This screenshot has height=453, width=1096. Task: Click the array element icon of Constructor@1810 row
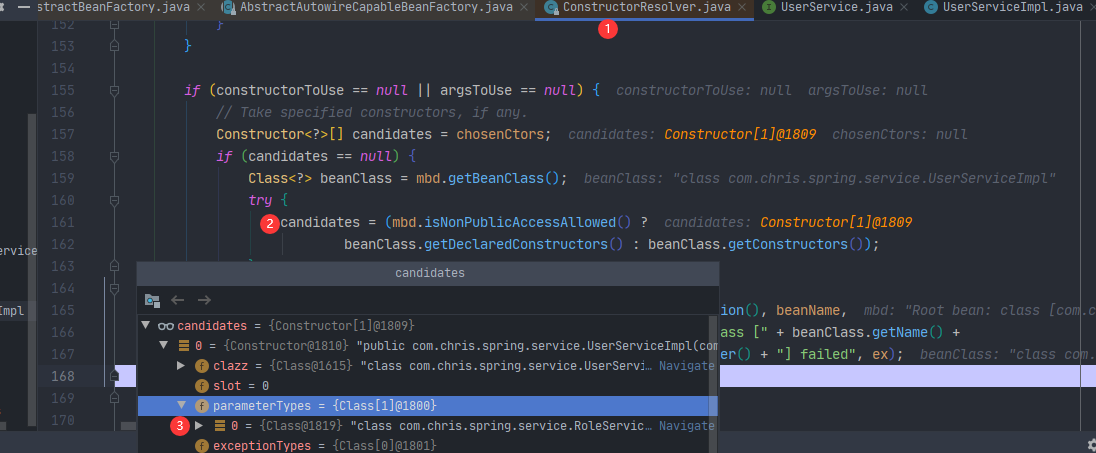pos(184,345)
